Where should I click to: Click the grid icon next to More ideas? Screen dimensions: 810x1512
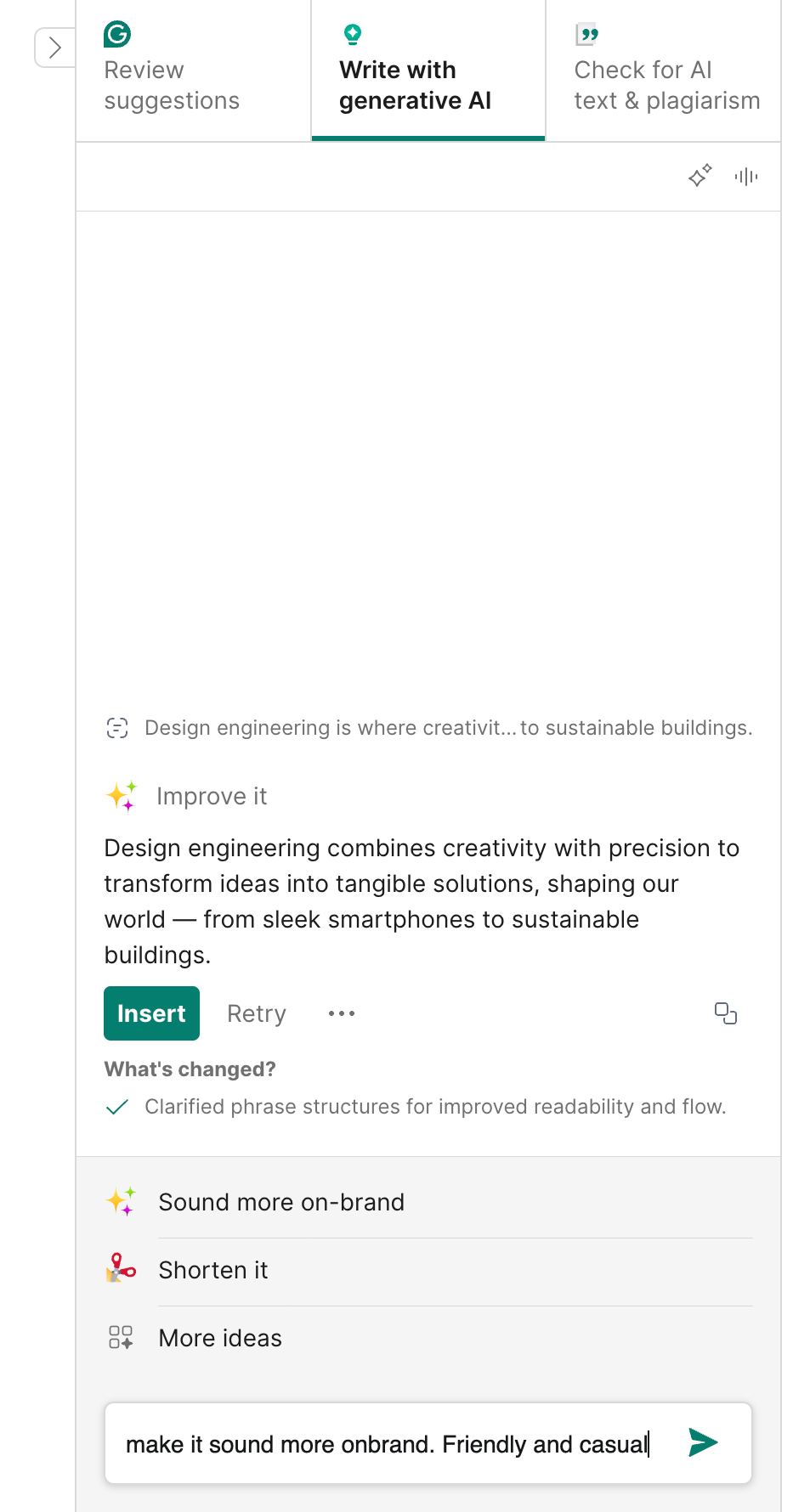click(x=122, y=1337)
